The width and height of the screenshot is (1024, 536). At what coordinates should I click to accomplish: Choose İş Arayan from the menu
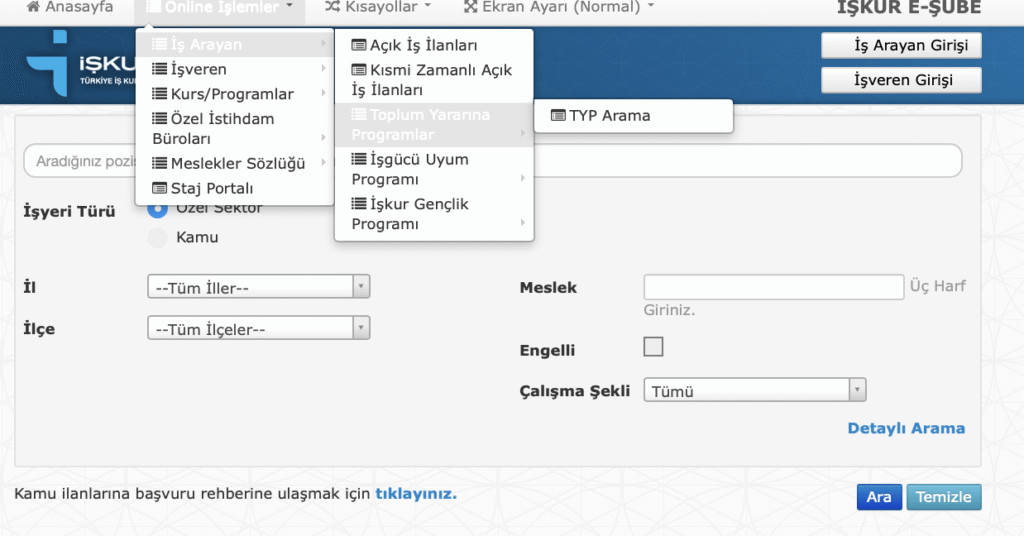click(x=234, y=44)
